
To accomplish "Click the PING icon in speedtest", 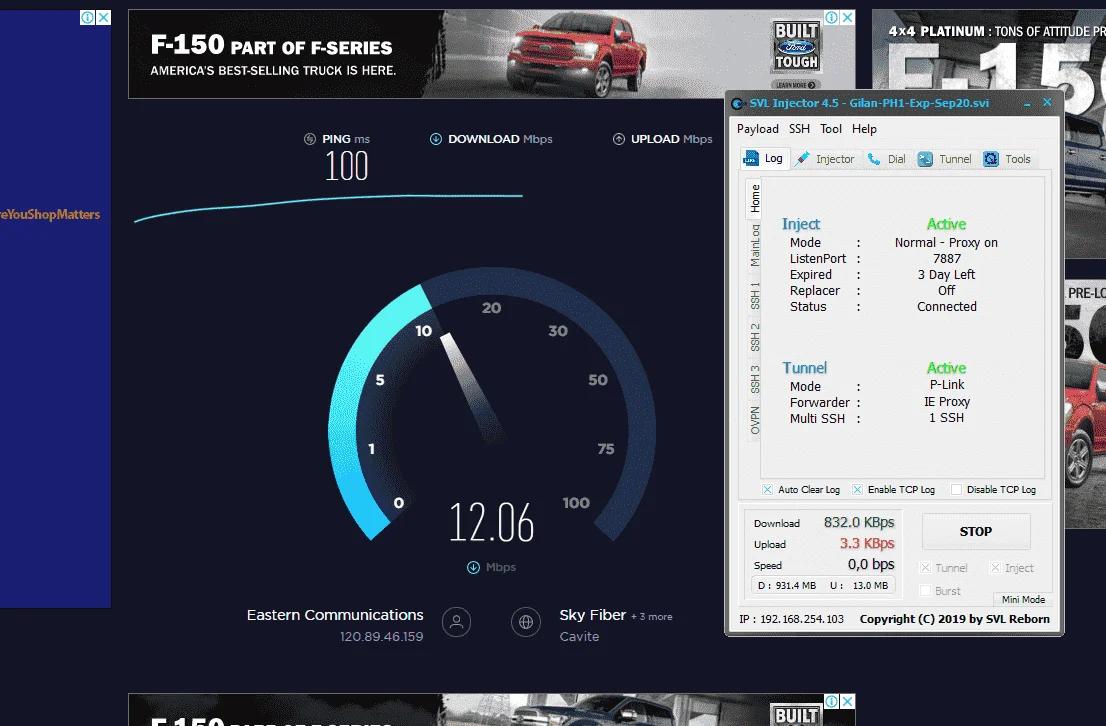I will pyautogui.click(x=310, y=139).
